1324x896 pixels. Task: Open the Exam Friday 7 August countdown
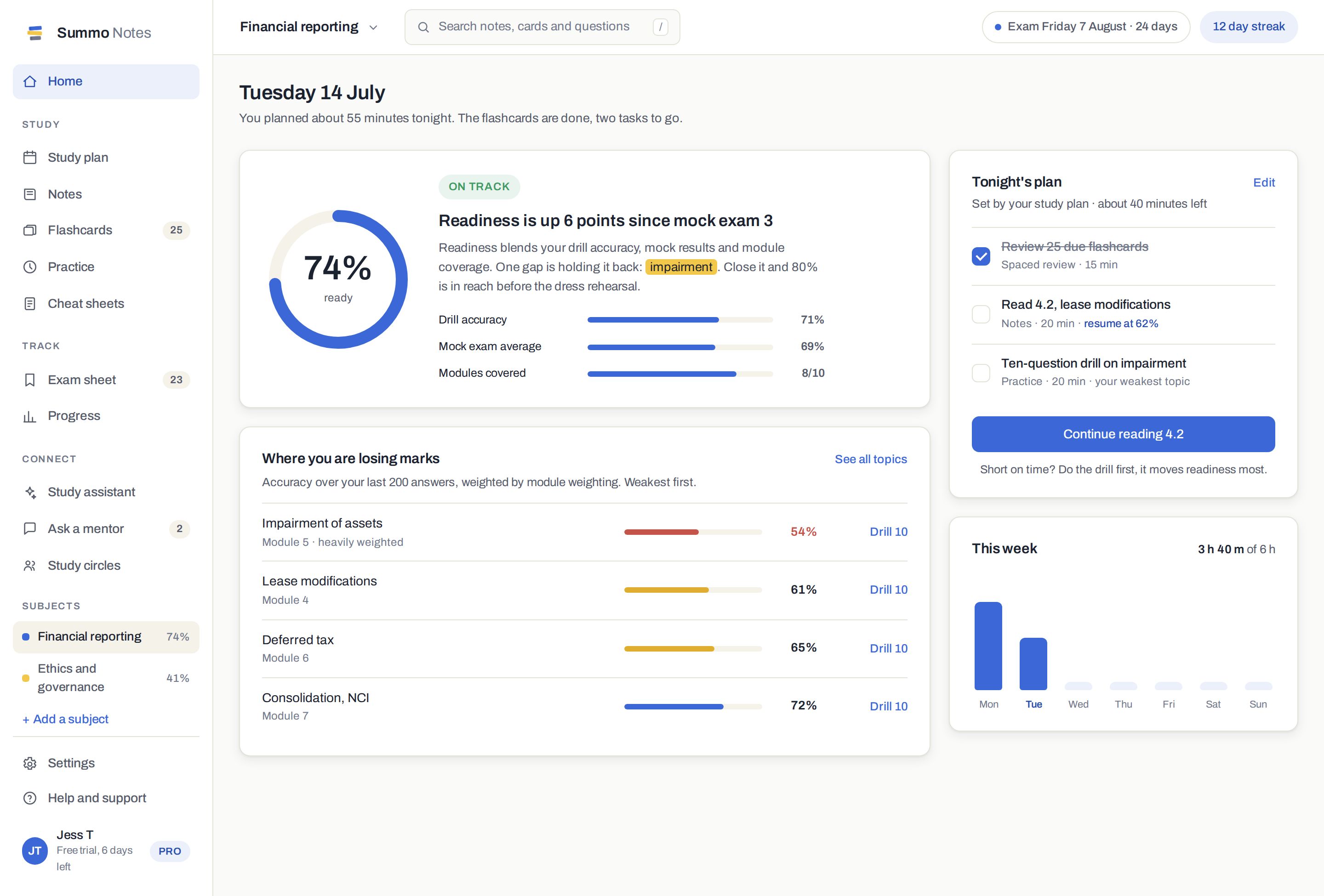click(x=1086, y=27)
